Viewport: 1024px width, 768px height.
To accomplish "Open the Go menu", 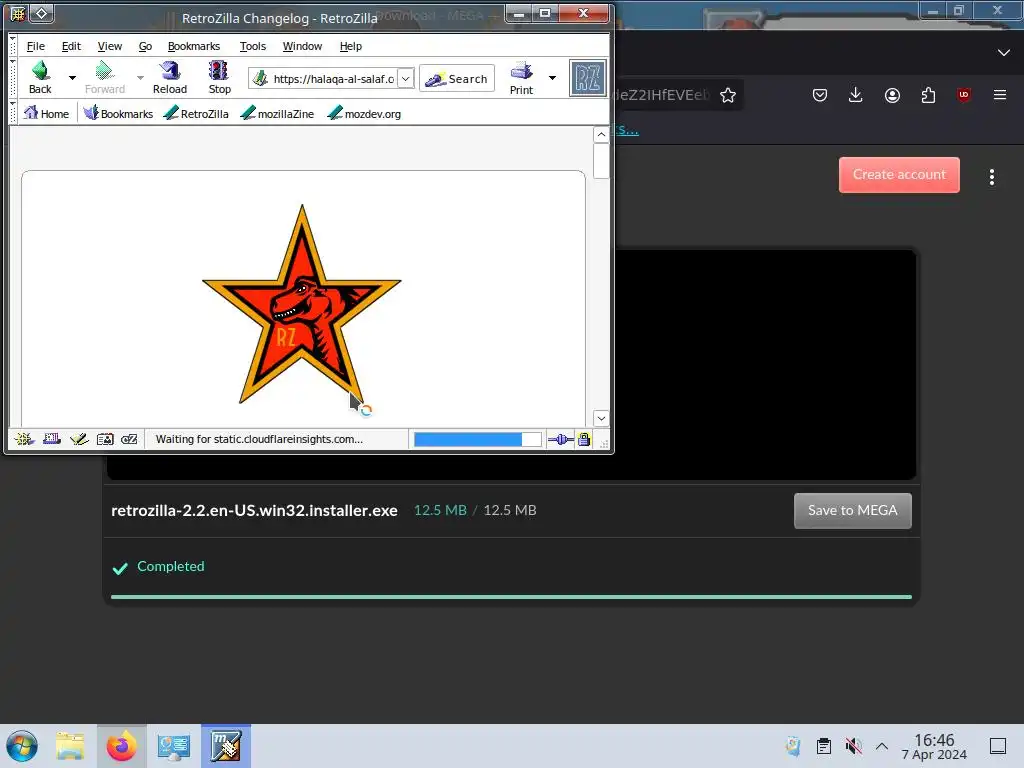I will click(x=145, y=46).
